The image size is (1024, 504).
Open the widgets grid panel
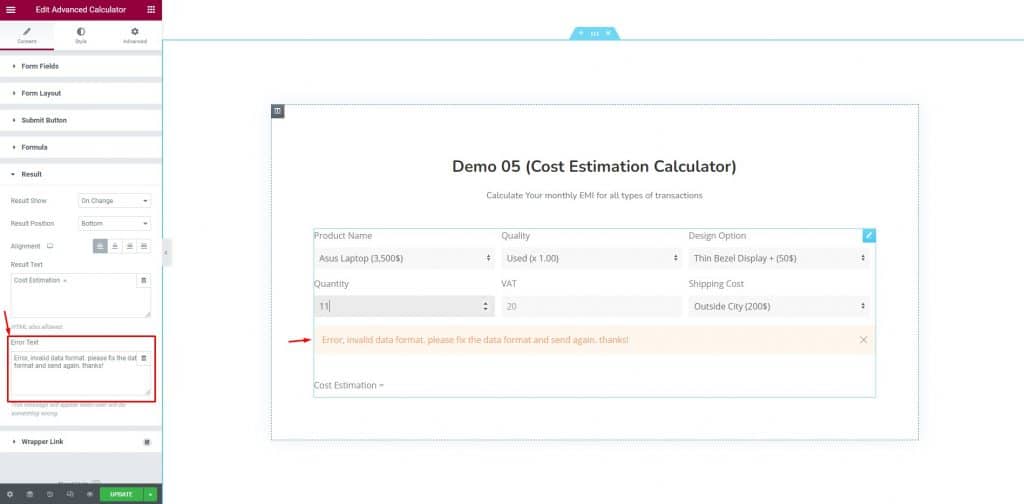151,10
